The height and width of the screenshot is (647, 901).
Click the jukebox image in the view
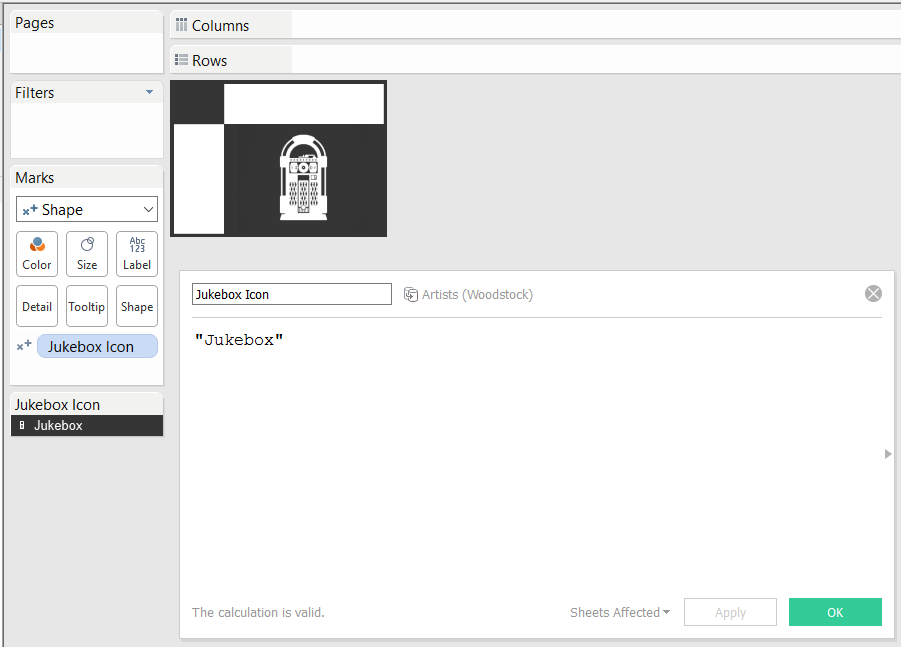tap(303, 178)
